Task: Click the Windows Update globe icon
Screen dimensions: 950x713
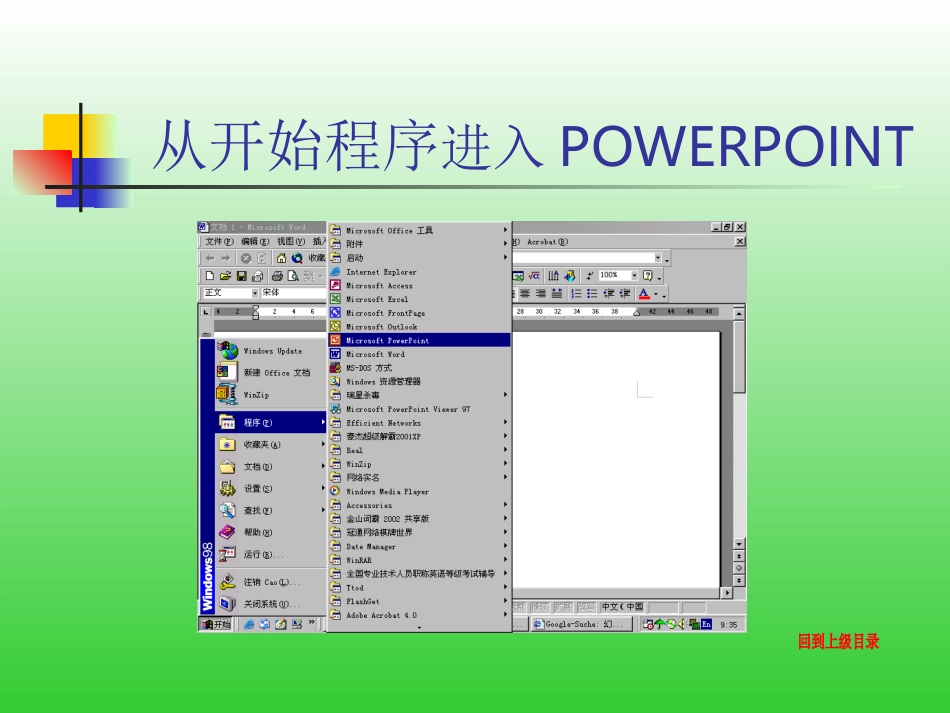Action: pos(228,350)
